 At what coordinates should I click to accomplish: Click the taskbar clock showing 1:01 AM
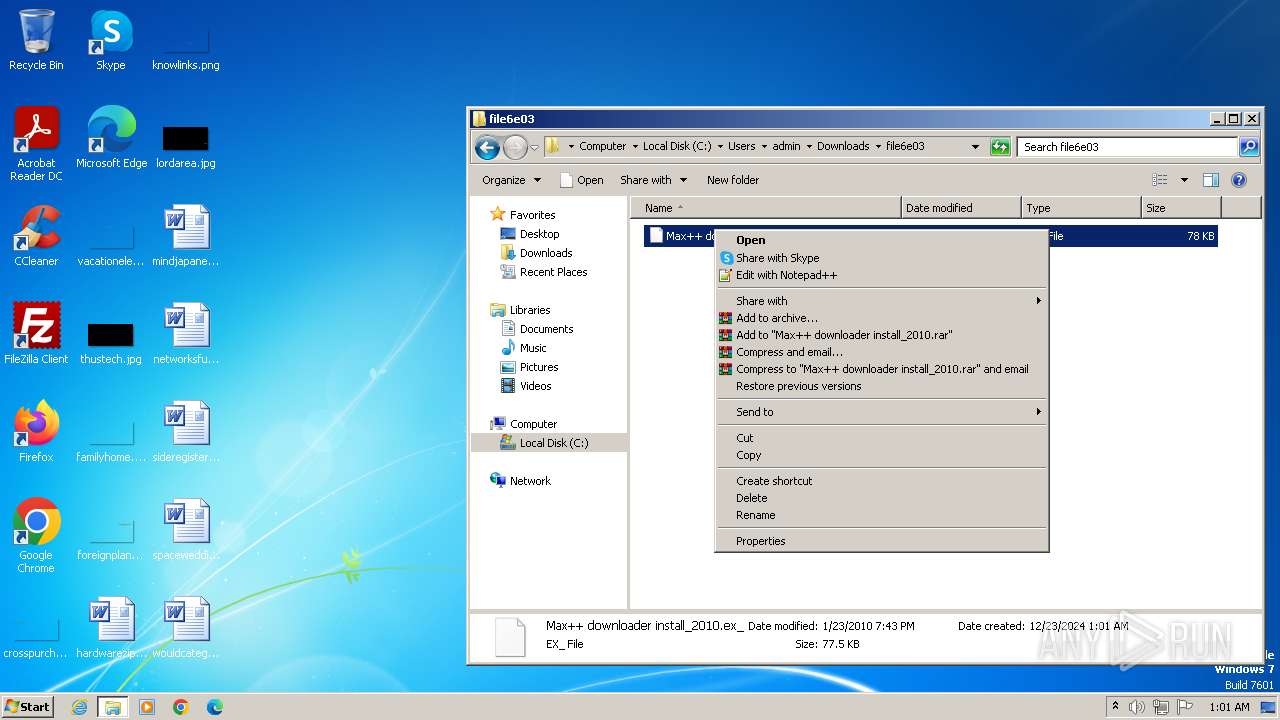(1229, 707)
